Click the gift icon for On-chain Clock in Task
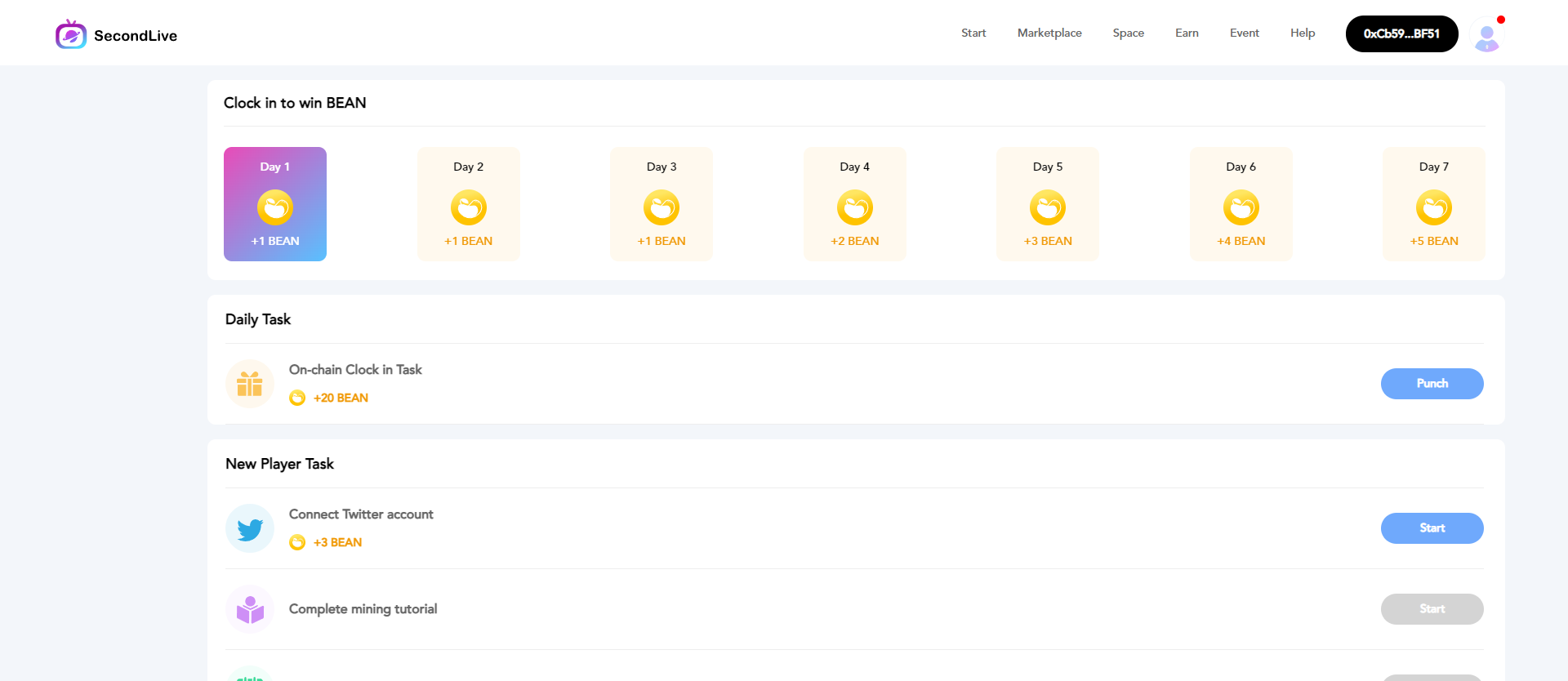Image resolution: width=1568 pixels, height=681 pixels. (250, 384)
